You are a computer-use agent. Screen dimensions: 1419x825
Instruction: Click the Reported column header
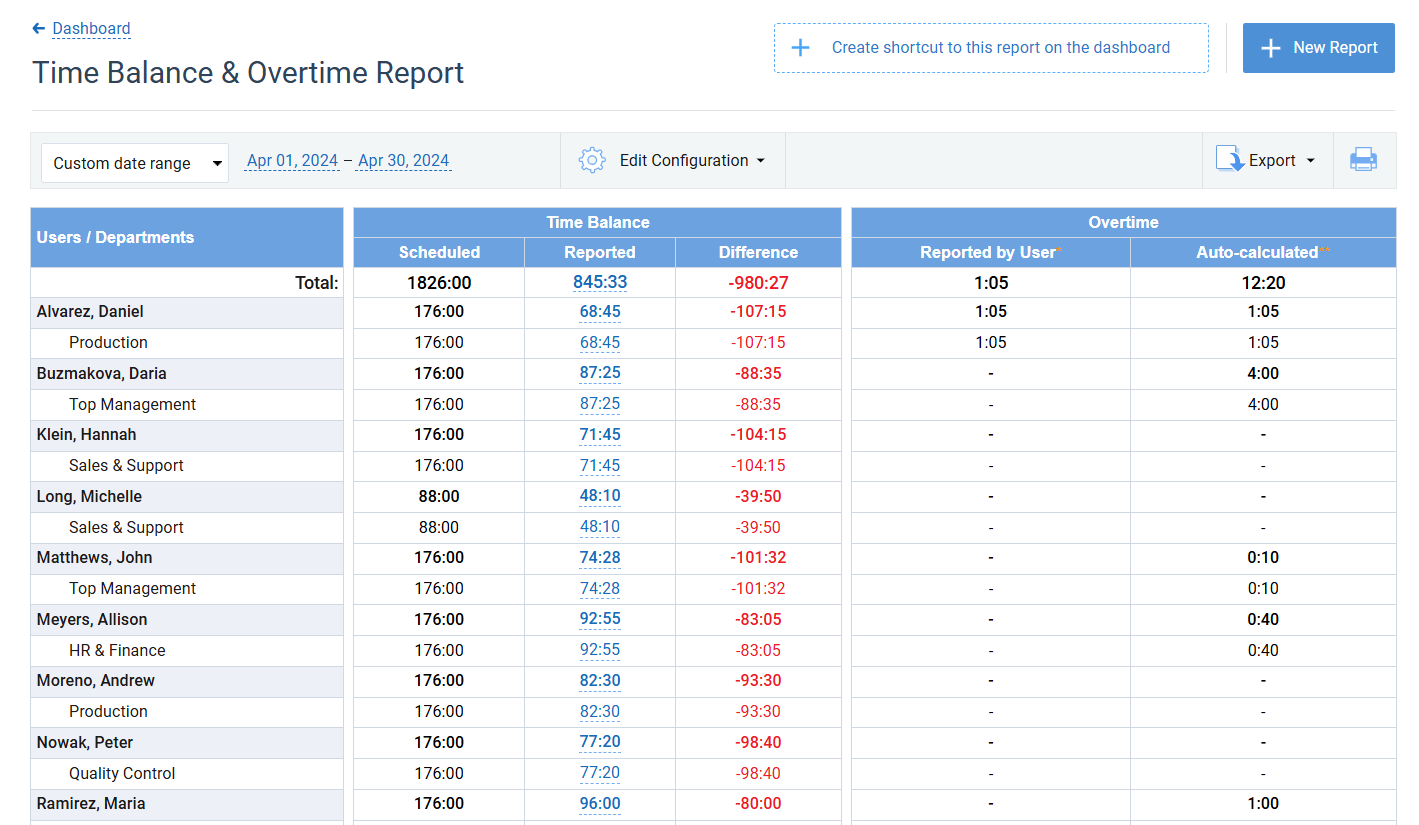[600, 253]
